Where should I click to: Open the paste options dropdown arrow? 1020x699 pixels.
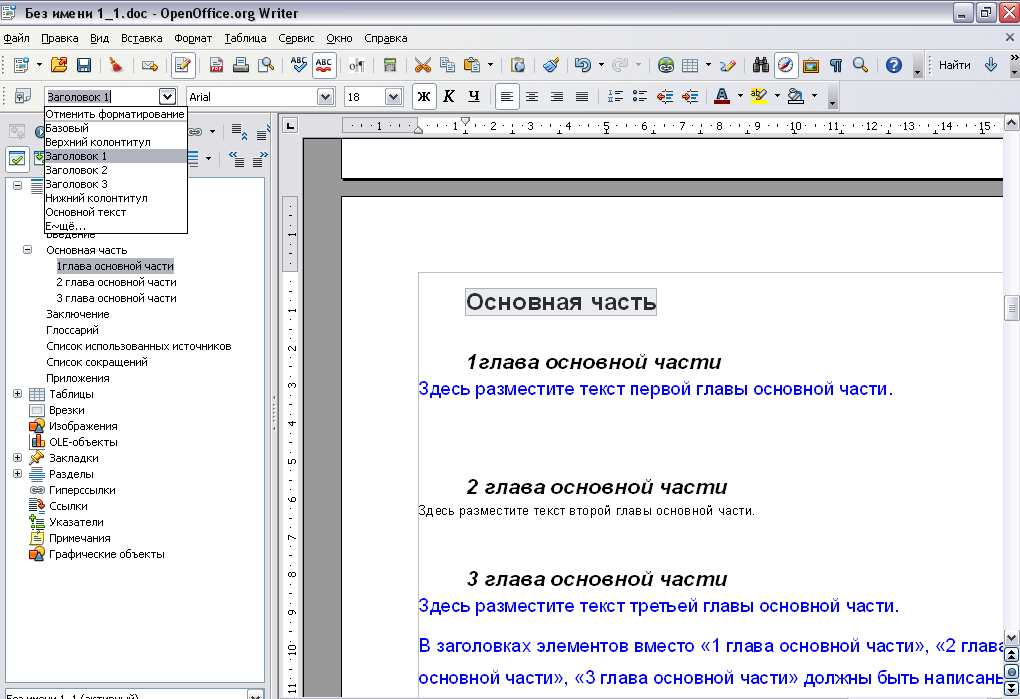pos(490,65)
